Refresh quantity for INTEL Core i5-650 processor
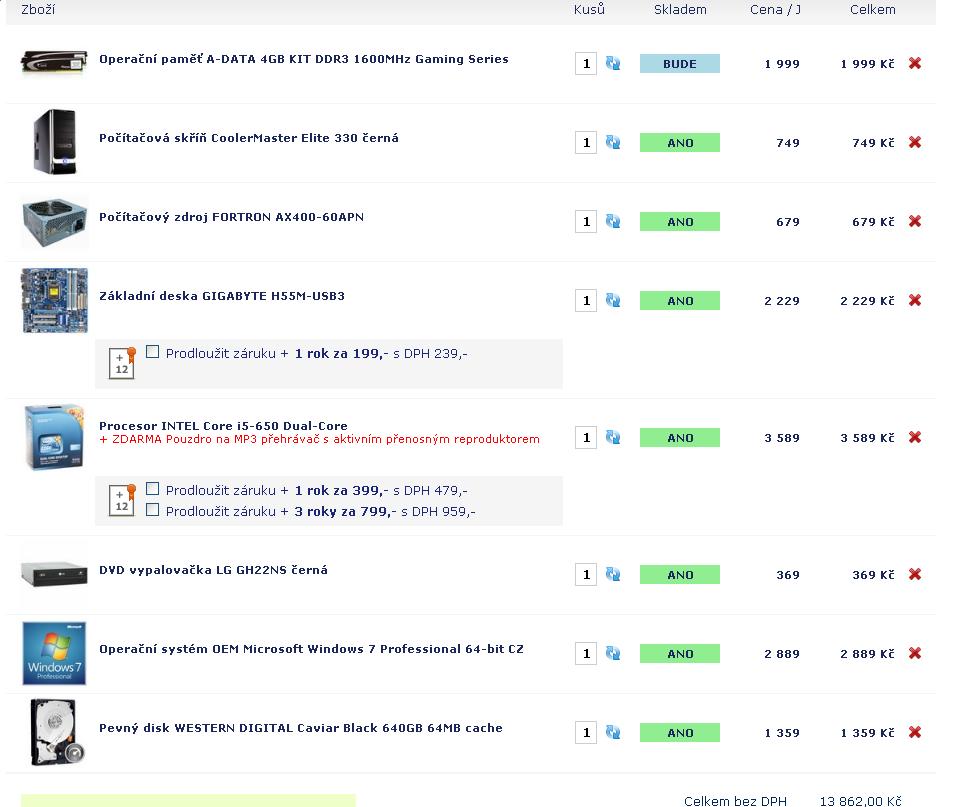The image size is (964, 807). tap(613, 438)
